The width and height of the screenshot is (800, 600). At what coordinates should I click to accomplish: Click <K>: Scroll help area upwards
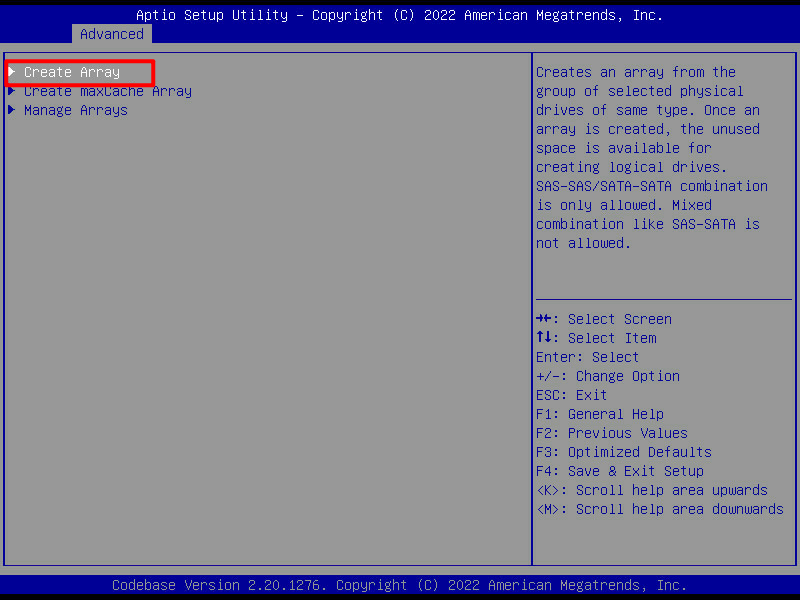pyautogui.click(x=651, y=490)
